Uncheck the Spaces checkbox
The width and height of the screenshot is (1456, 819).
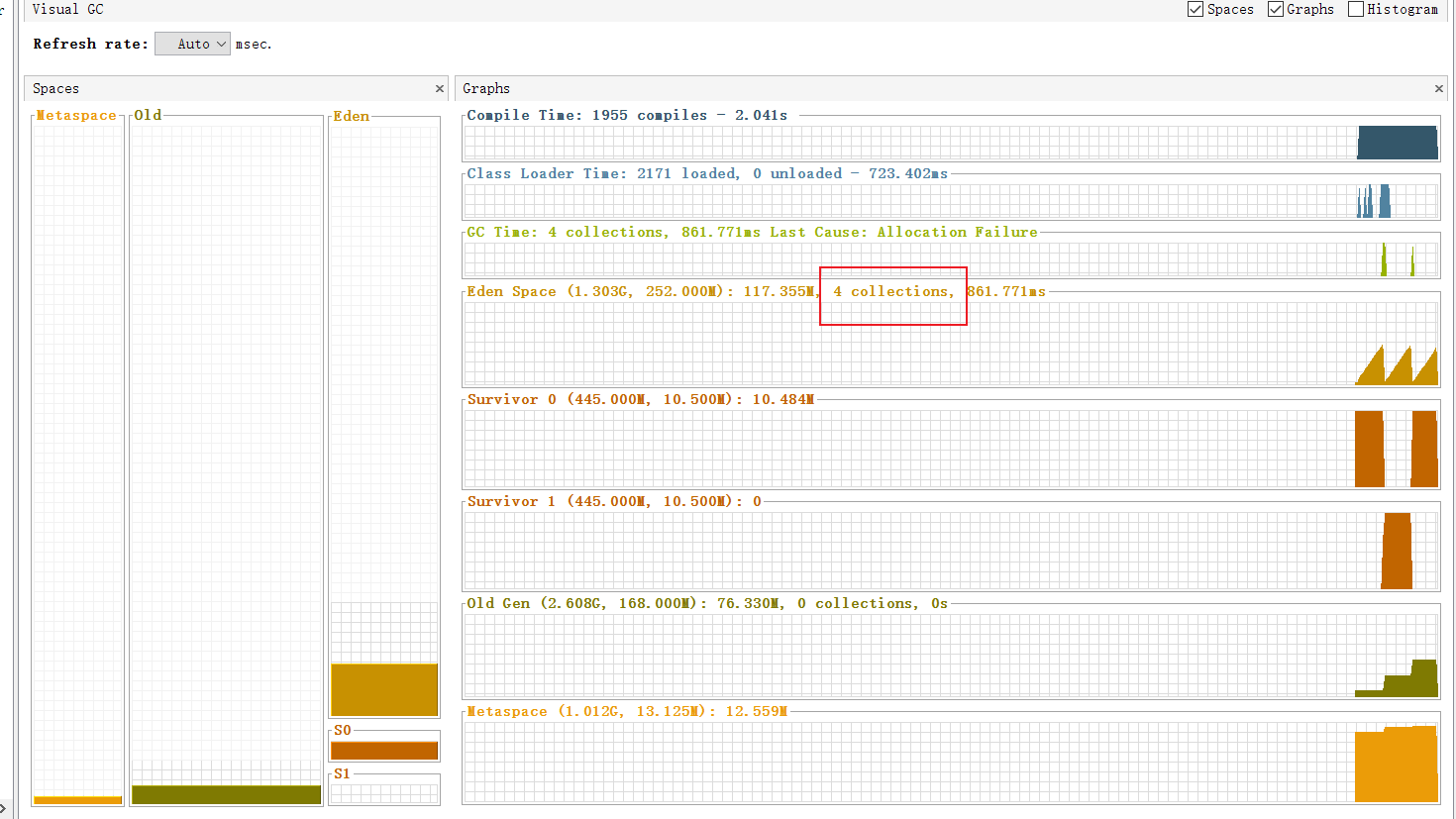[1196, 9]
